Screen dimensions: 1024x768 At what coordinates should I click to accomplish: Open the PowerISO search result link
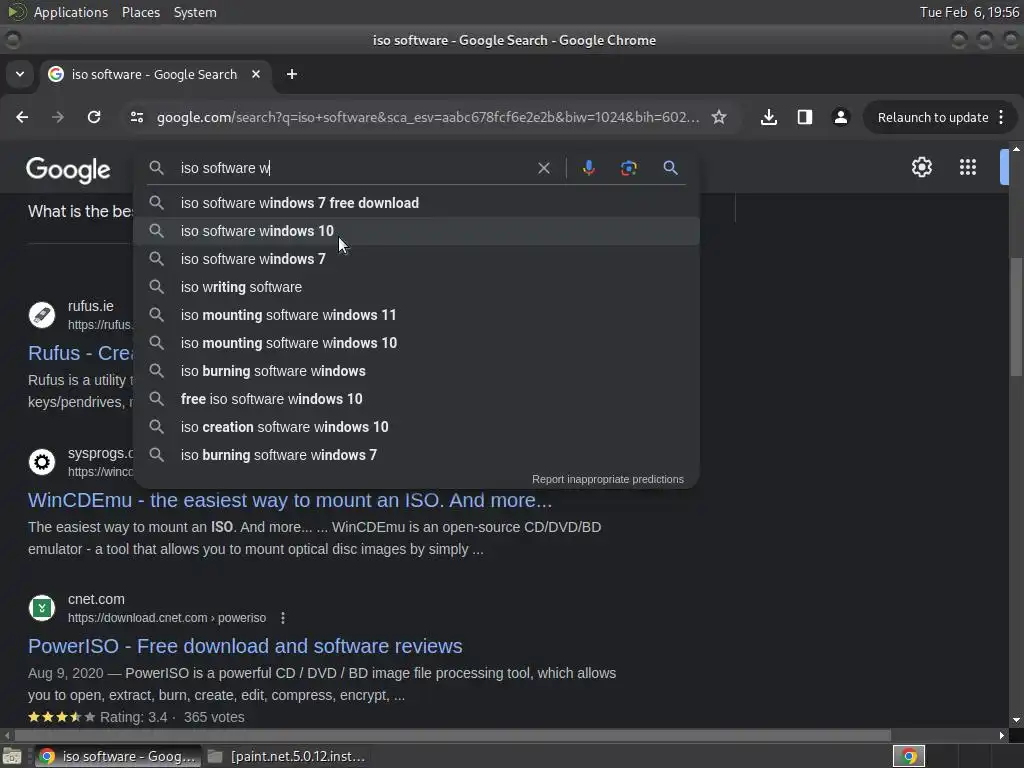pyautogui.click(x=245, y=646)
